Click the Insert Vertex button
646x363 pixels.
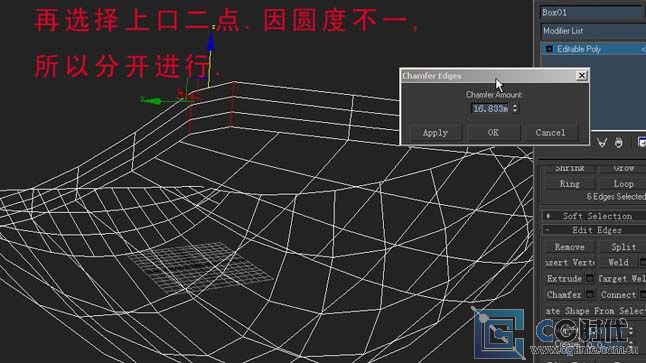point(569,262)
